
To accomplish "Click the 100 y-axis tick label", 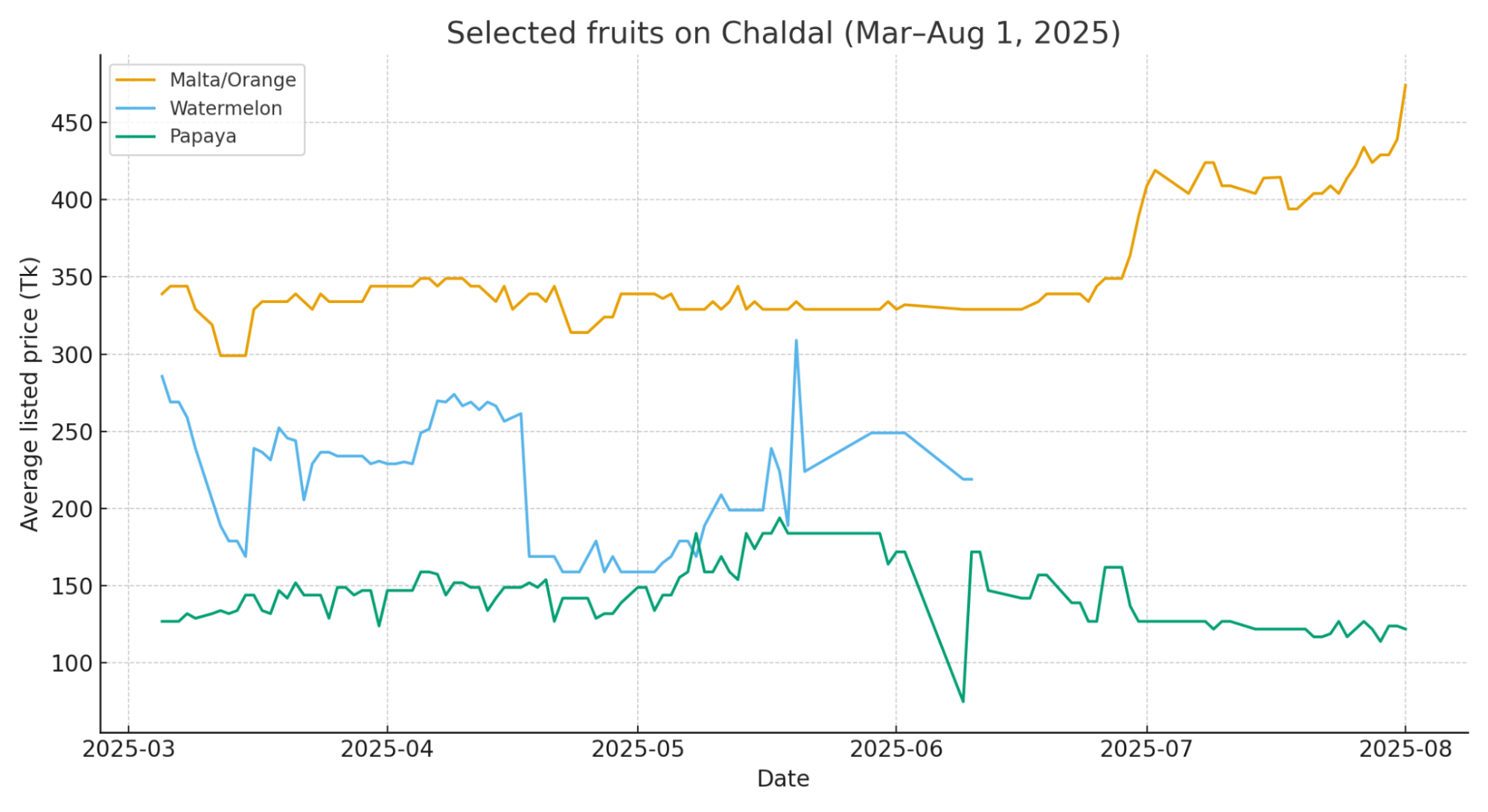I will 71,664.
